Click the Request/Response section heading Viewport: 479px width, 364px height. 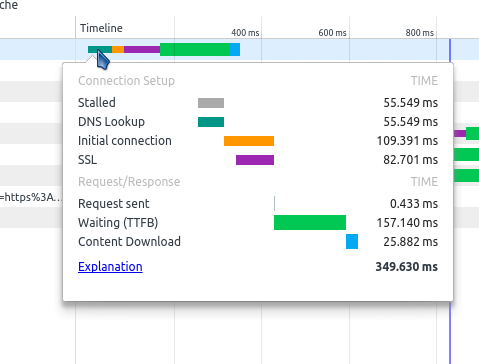(129, 182)
